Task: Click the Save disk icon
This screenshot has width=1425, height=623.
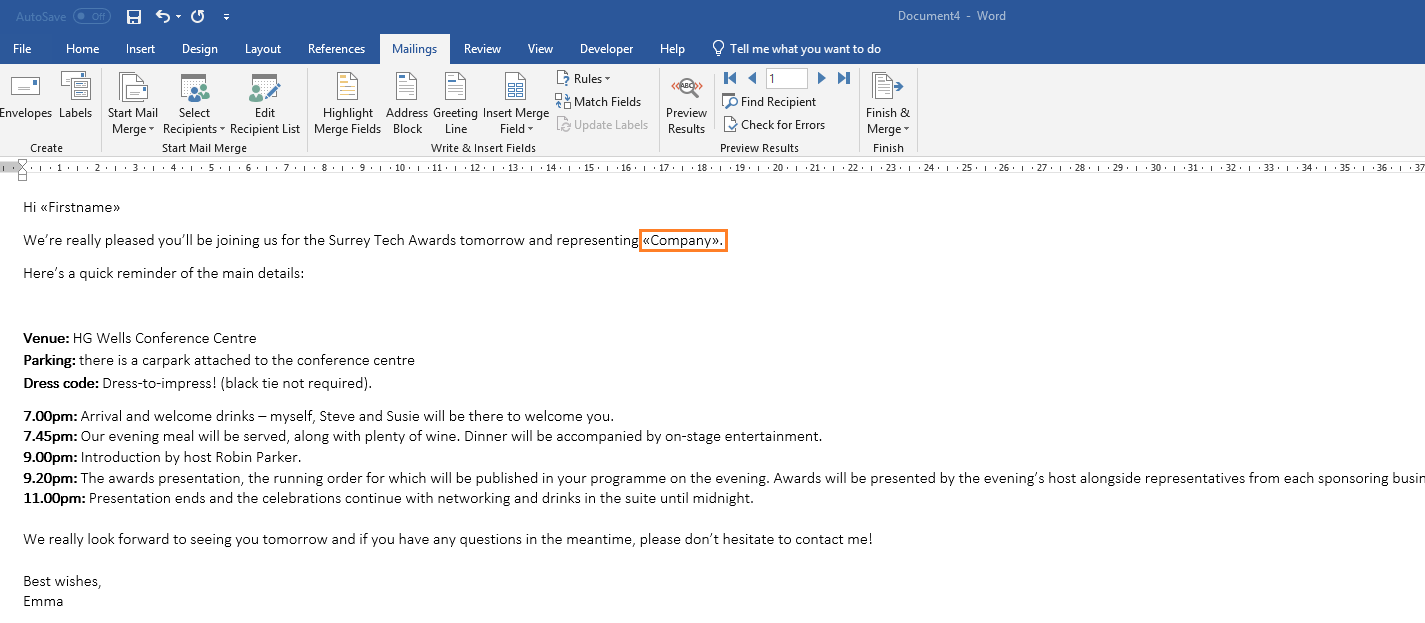Action: [134, 16]
